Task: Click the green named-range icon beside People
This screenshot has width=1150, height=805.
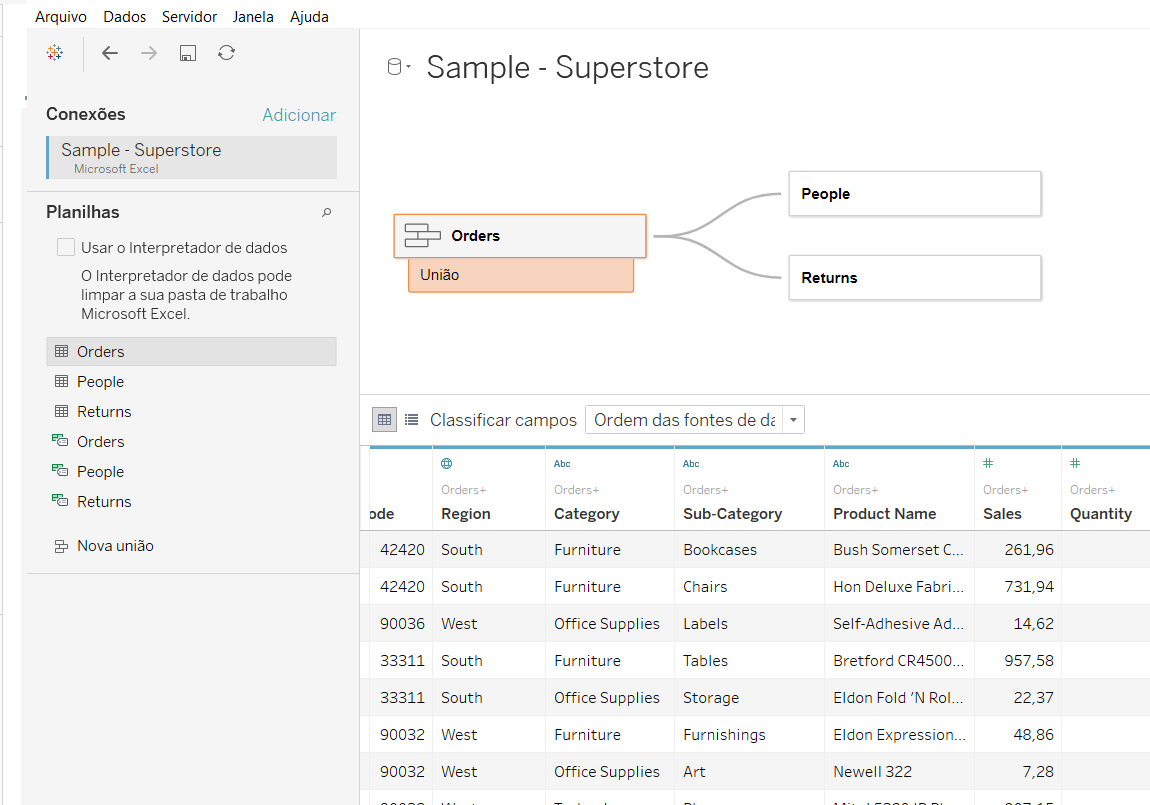Action: pyautogui.click(x=60, y=471)
